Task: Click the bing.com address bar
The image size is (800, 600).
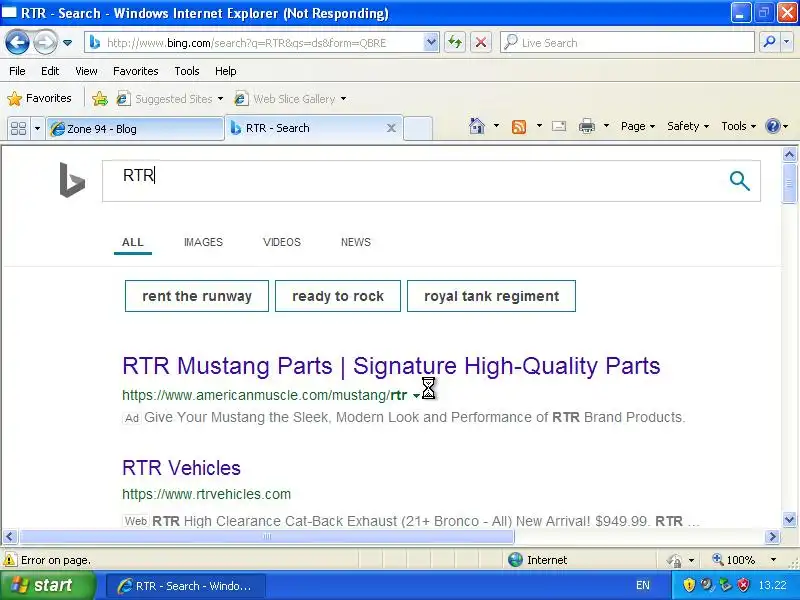Action: pos(254,43)
